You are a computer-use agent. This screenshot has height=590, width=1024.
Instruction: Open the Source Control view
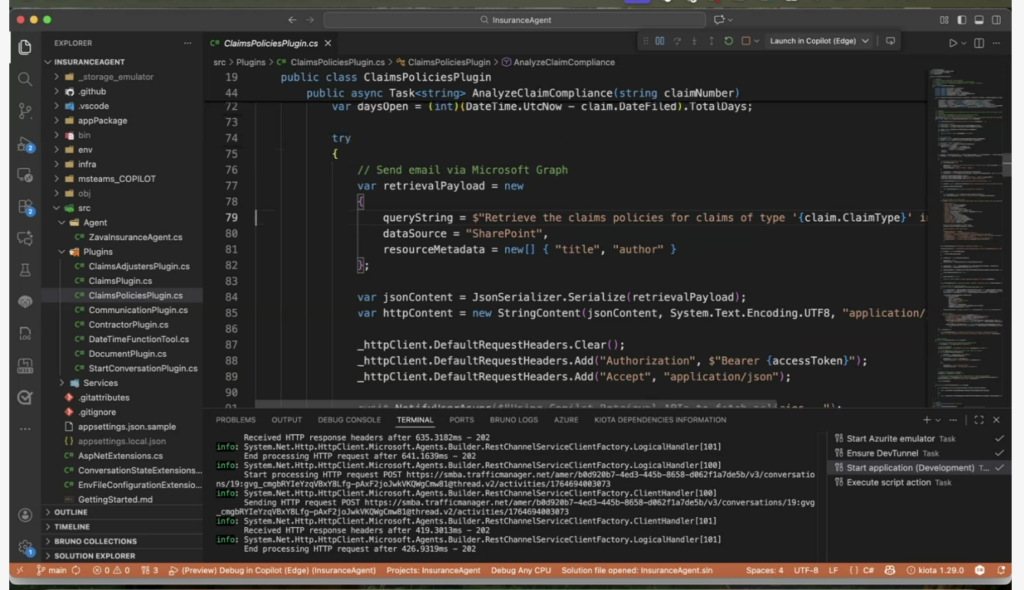25,111
